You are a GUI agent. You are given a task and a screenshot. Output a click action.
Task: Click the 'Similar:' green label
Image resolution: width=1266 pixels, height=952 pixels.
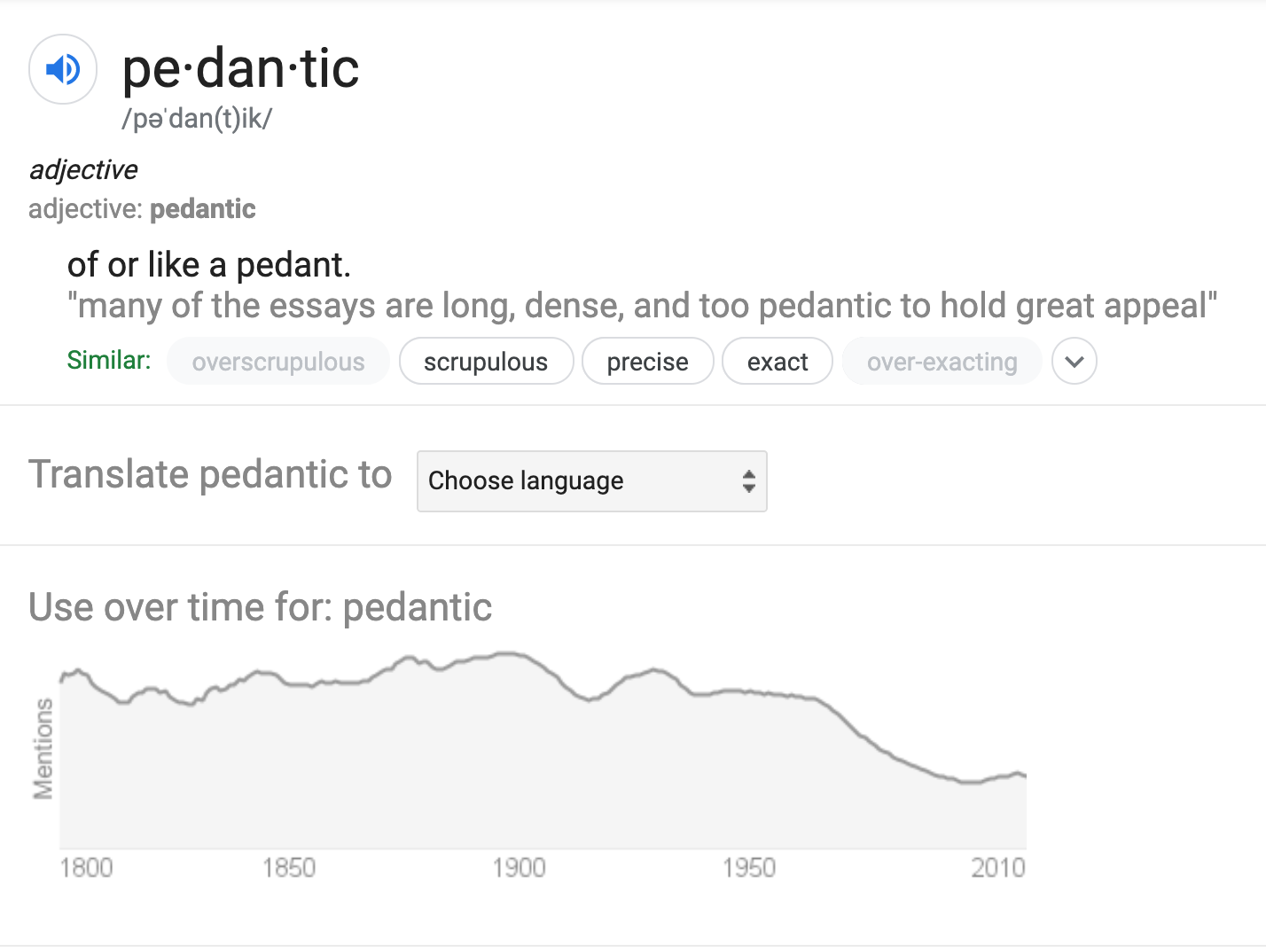(109, 360)
